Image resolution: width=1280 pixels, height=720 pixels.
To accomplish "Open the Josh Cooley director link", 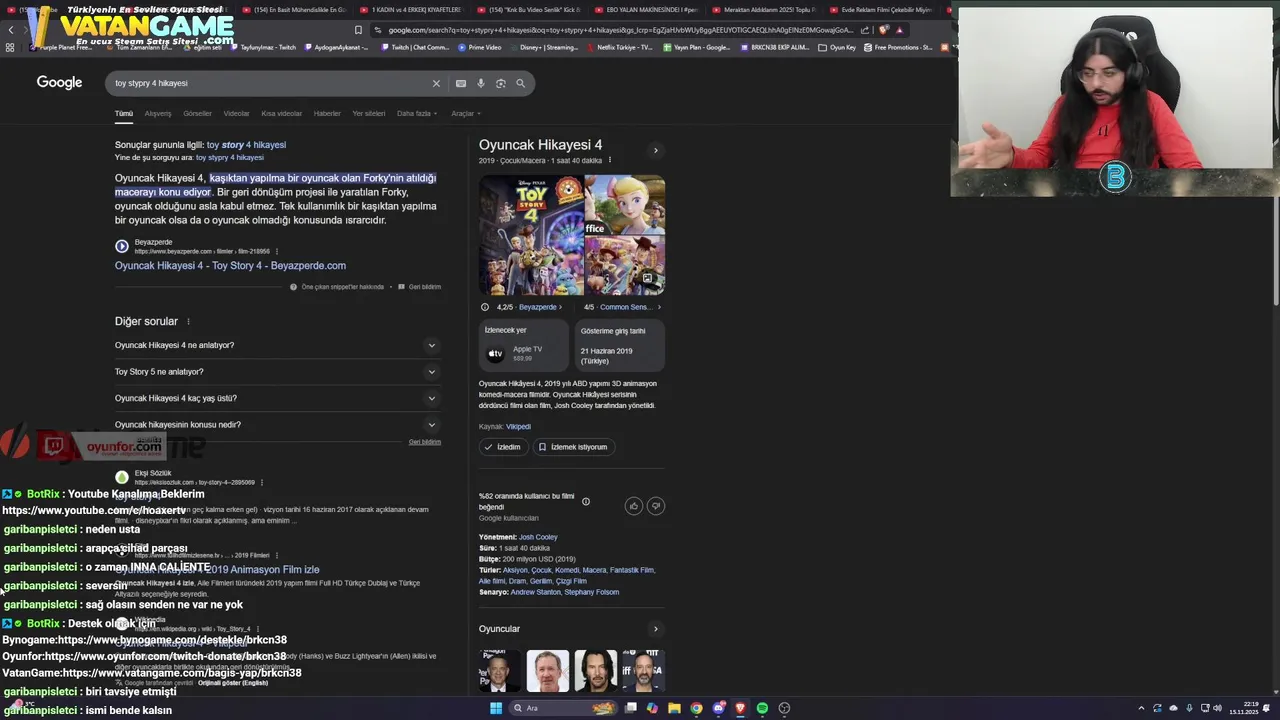I will [538, 537].
